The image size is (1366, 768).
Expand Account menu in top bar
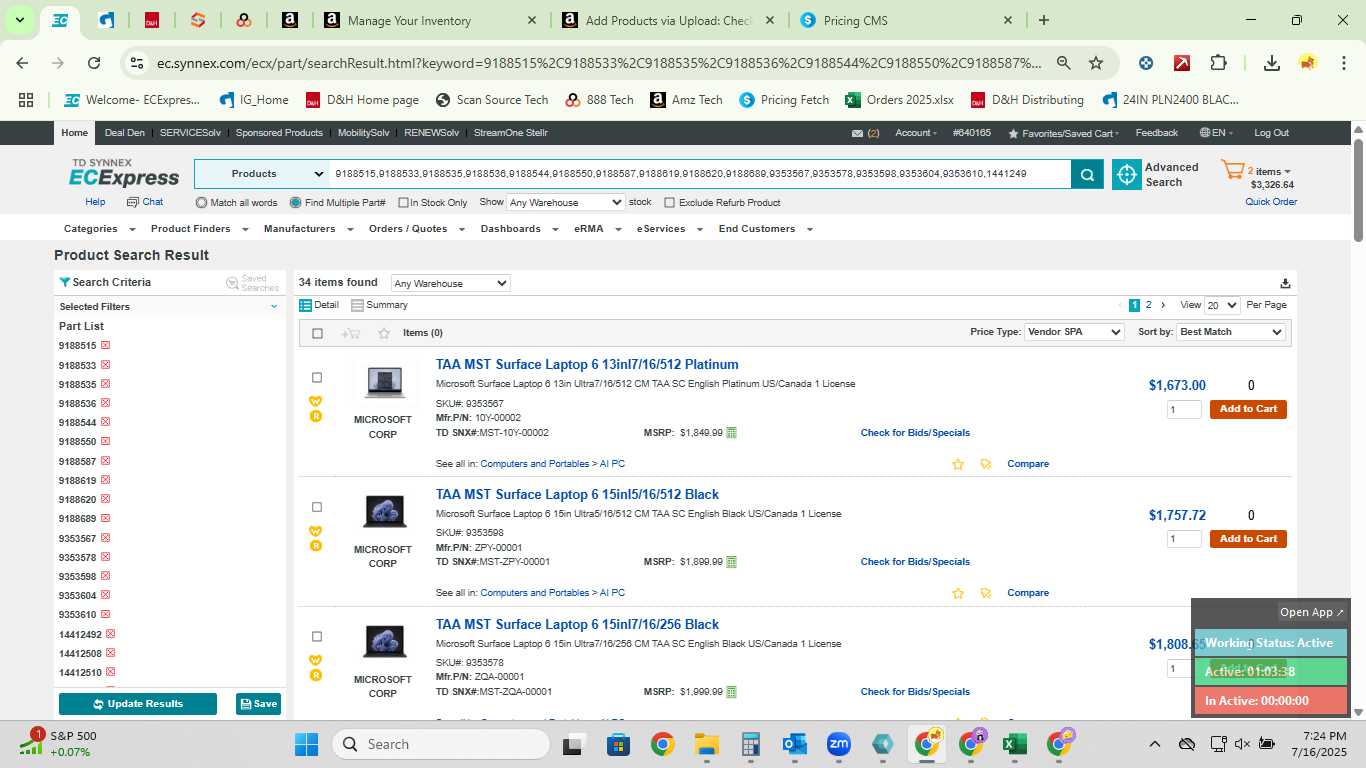coord(915,133)
